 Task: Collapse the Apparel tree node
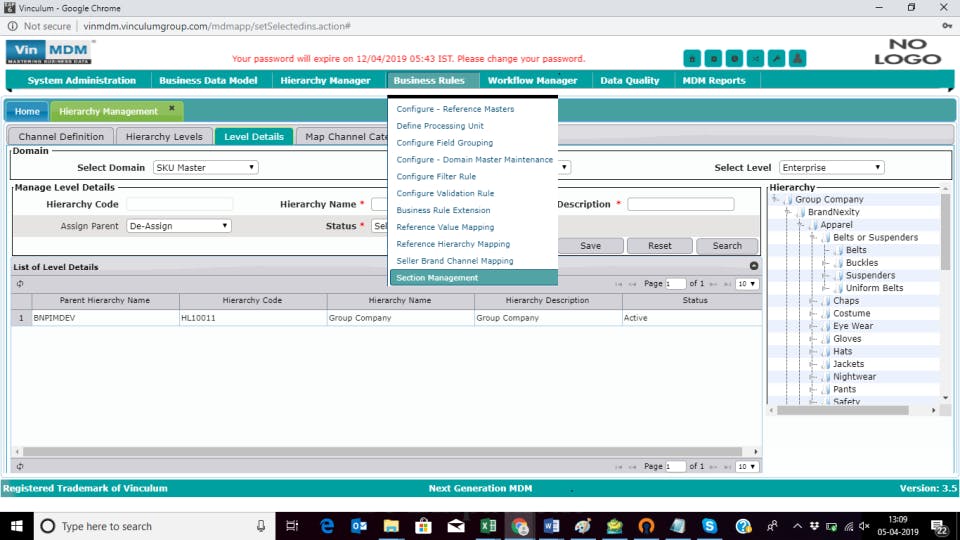[801, 225]
